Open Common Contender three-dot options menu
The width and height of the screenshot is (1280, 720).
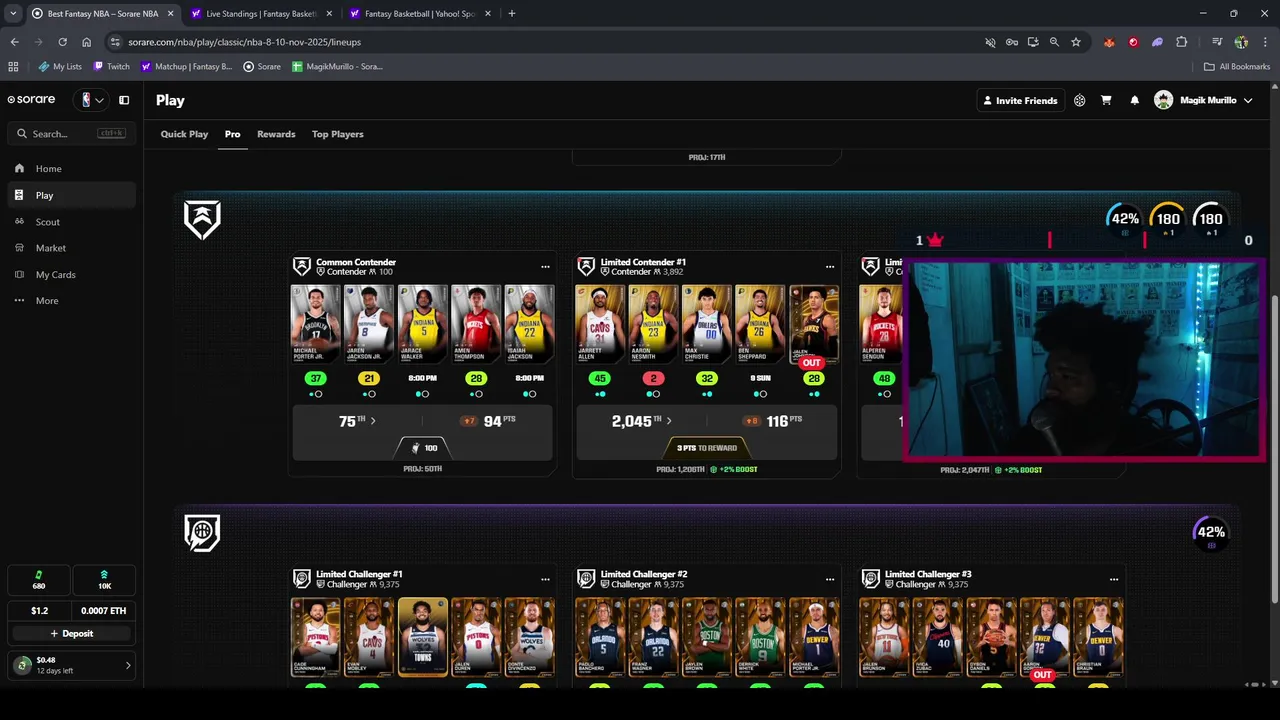545,267
